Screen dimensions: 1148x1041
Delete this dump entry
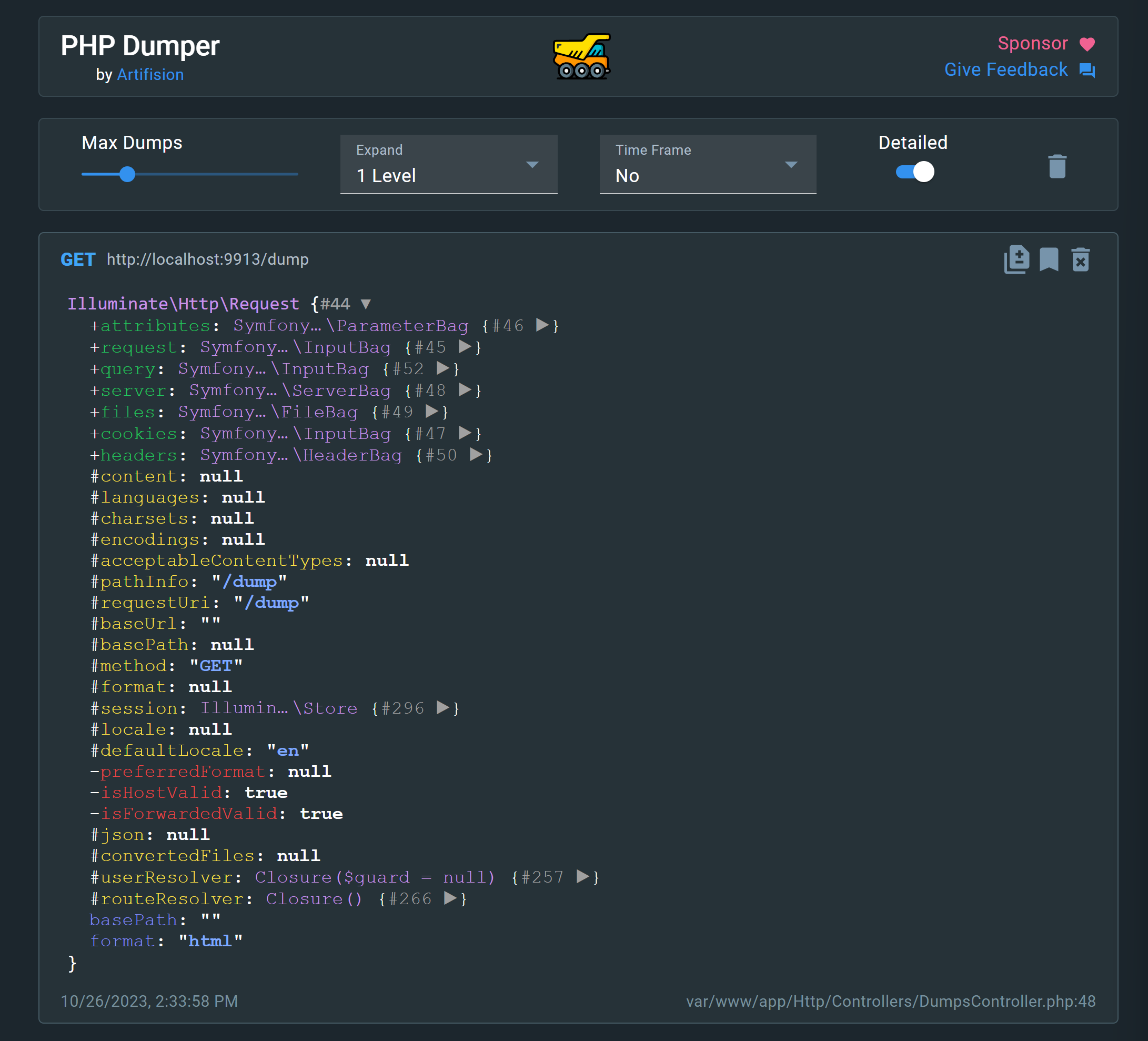click(x=1080, y=259)
